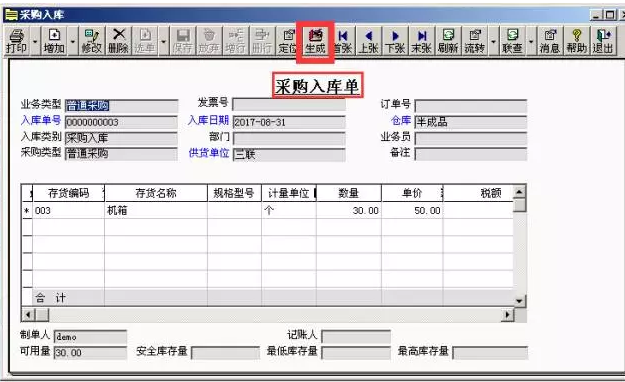
Task: Go to first record with 首张
Action: tap(342, 41)
